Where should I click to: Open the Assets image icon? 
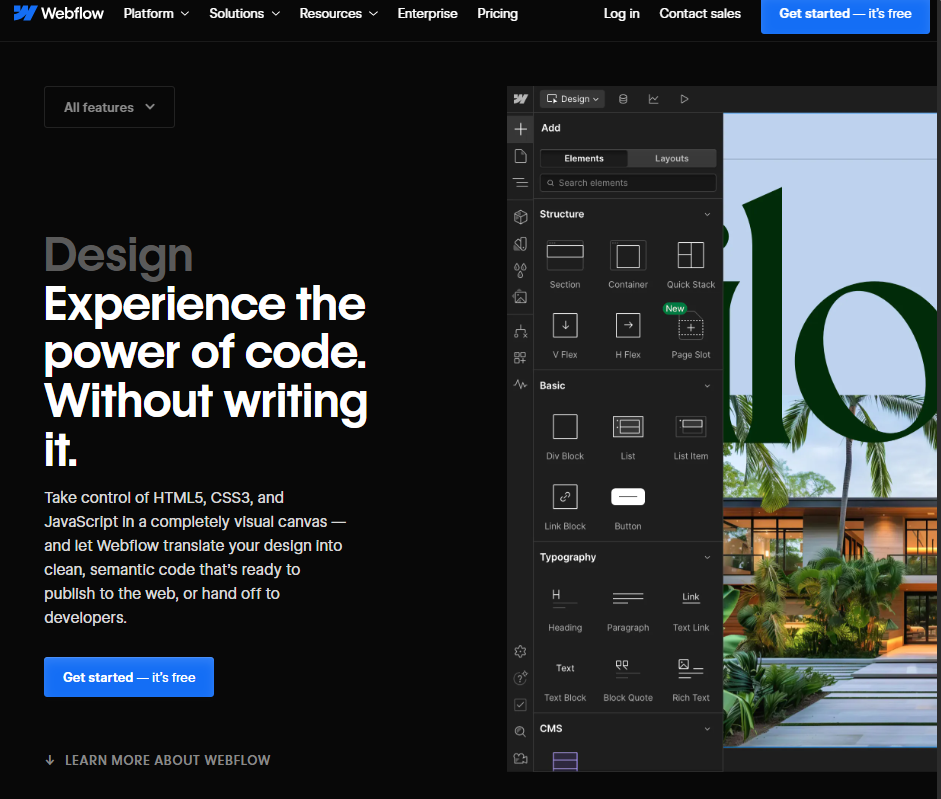tap(520, 297)
